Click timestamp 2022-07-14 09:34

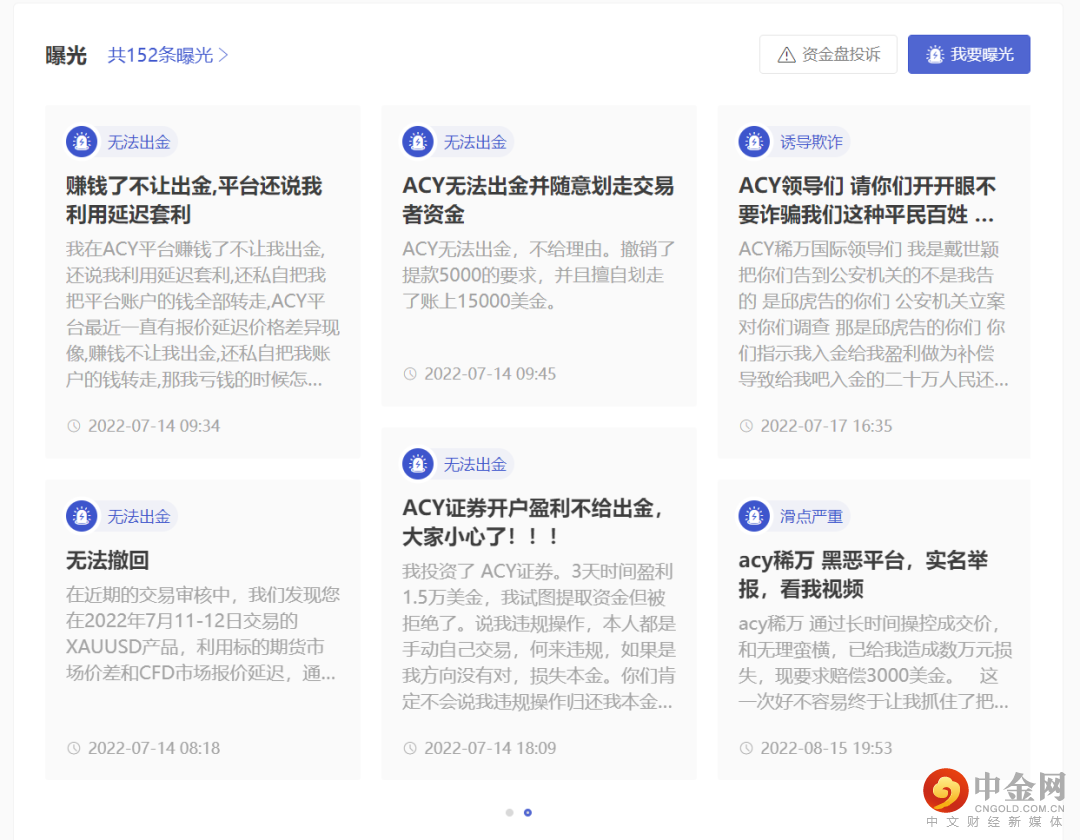(154, 426)
